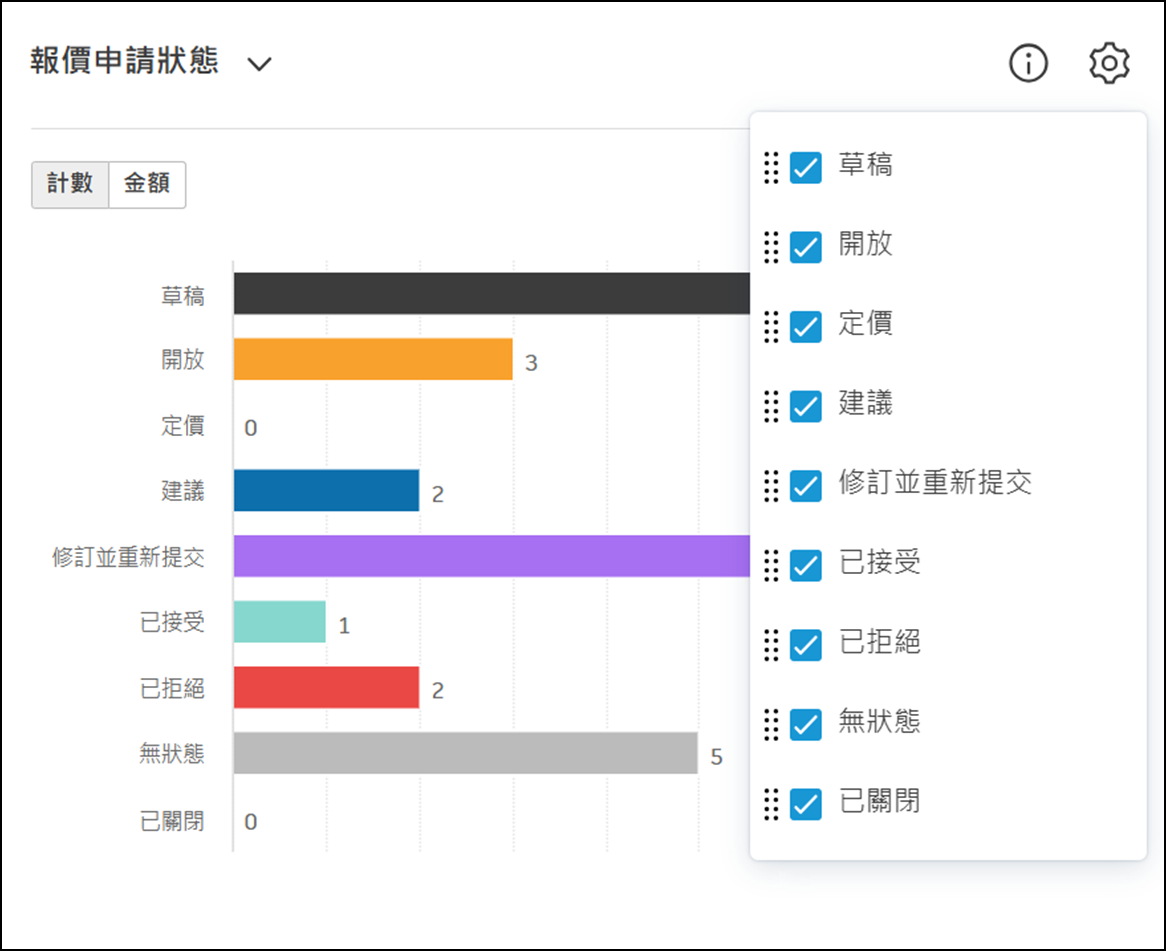Click the orange 開放 bar
Viewport: 1166px width, 951px height.
click(372, 359)
